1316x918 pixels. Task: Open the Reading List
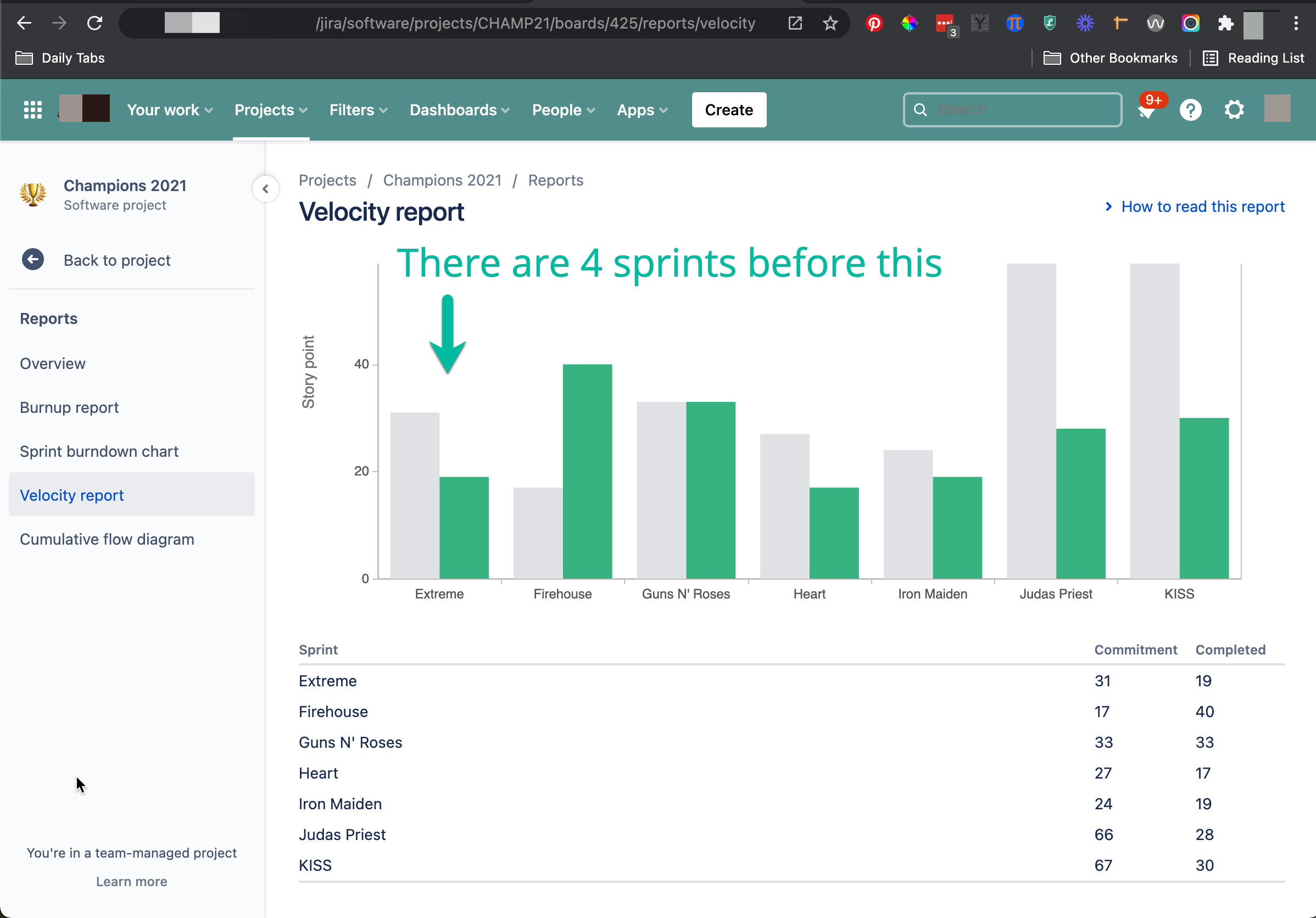coord(1253,58)
